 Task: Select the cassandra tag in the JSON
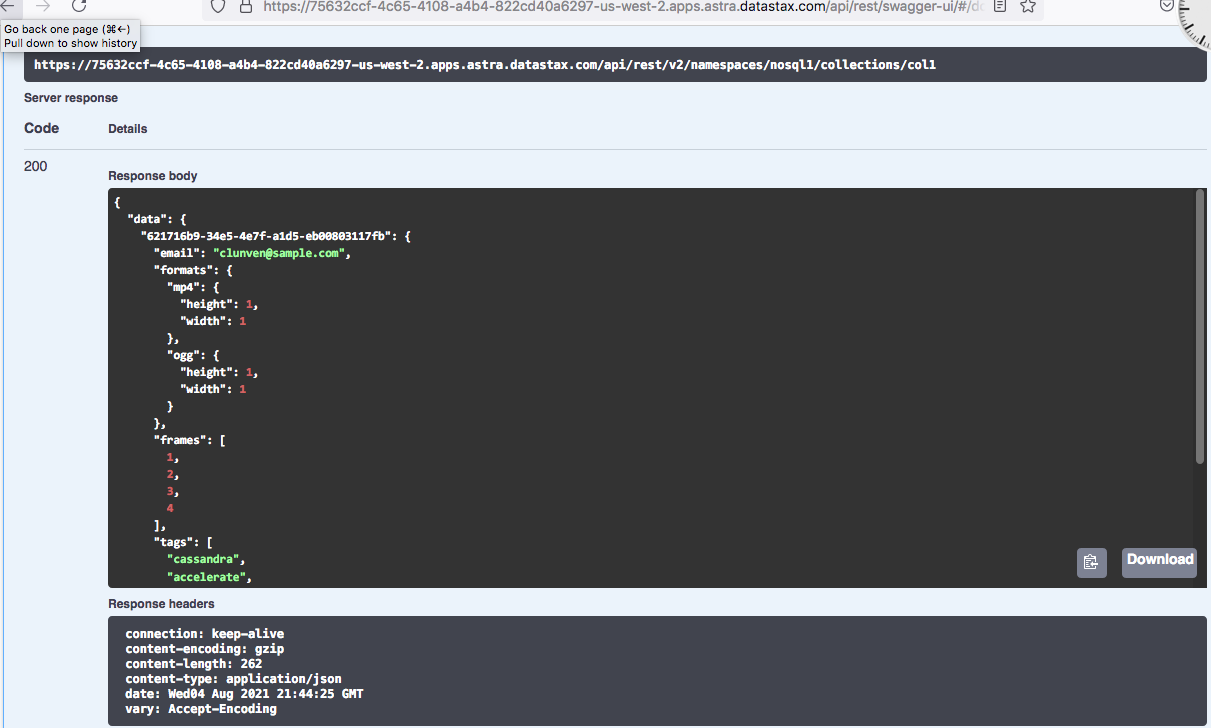(204, 559)
